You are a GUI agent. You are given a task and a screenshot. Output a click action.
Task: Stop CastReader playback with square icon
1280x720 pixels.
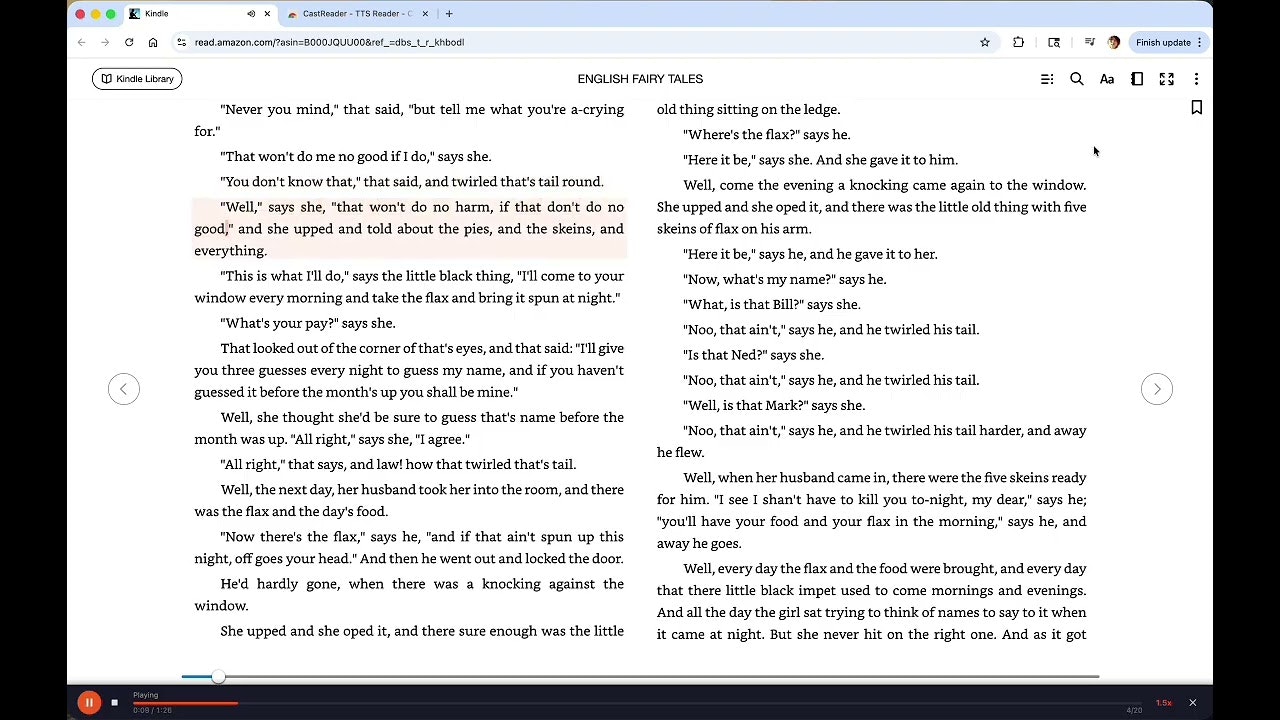point(114,702)
